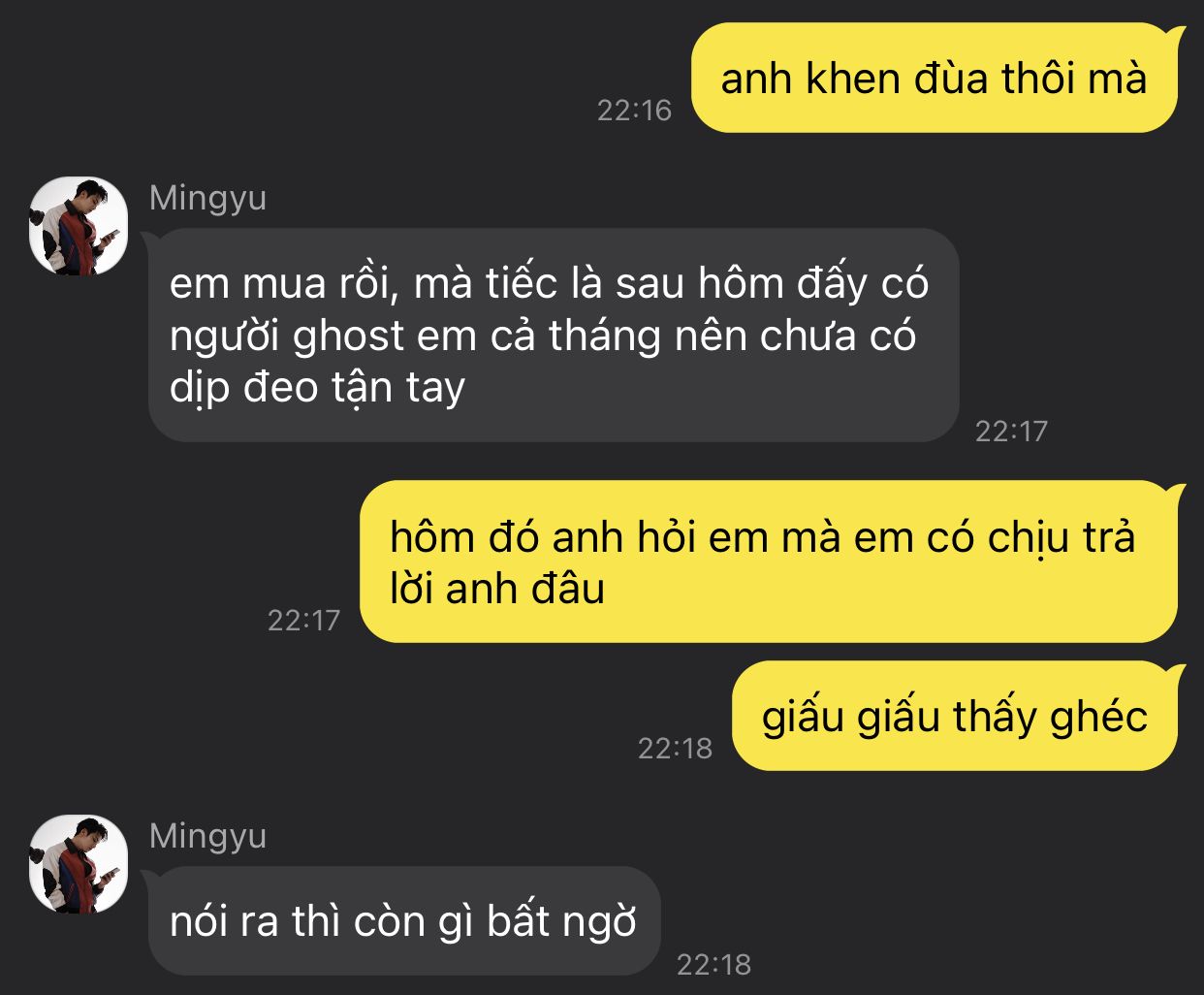This screenshot has width=1204, height=995.
Task: Click the word 'ghéc' in the yellow bubble
Action: 1099,717
